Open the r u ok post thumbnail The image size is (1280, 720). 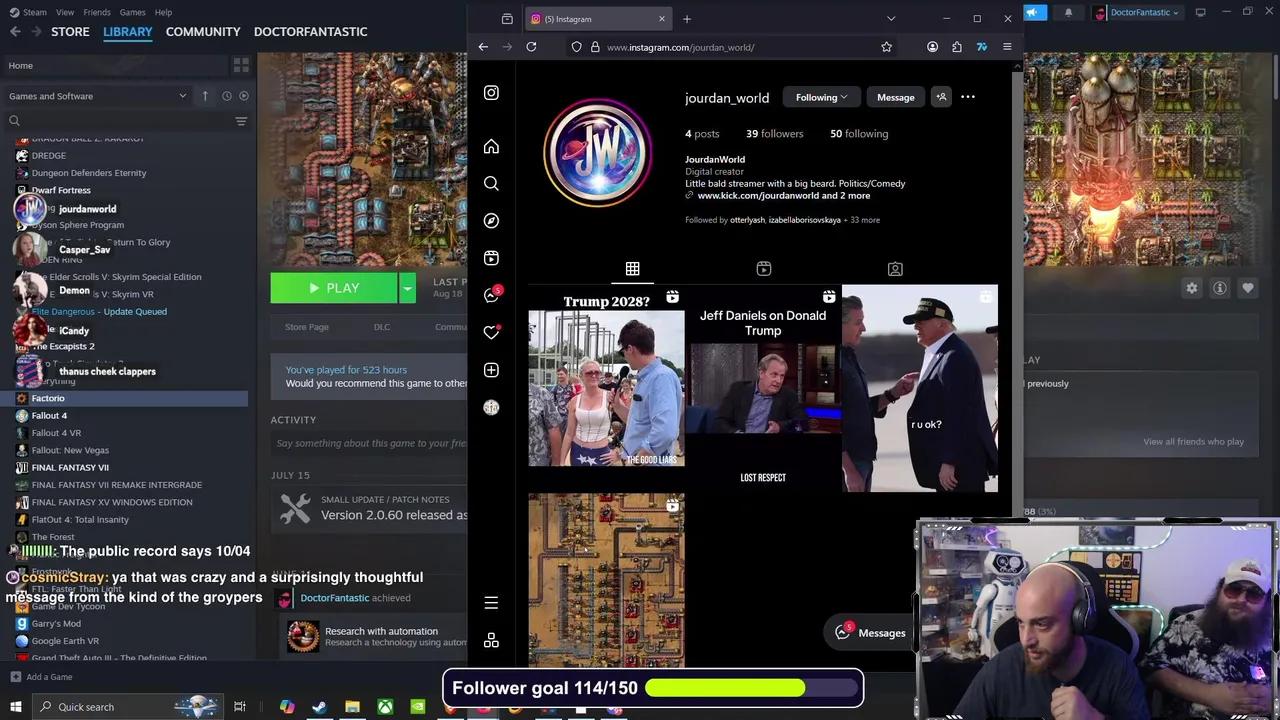tap(920, 388)
